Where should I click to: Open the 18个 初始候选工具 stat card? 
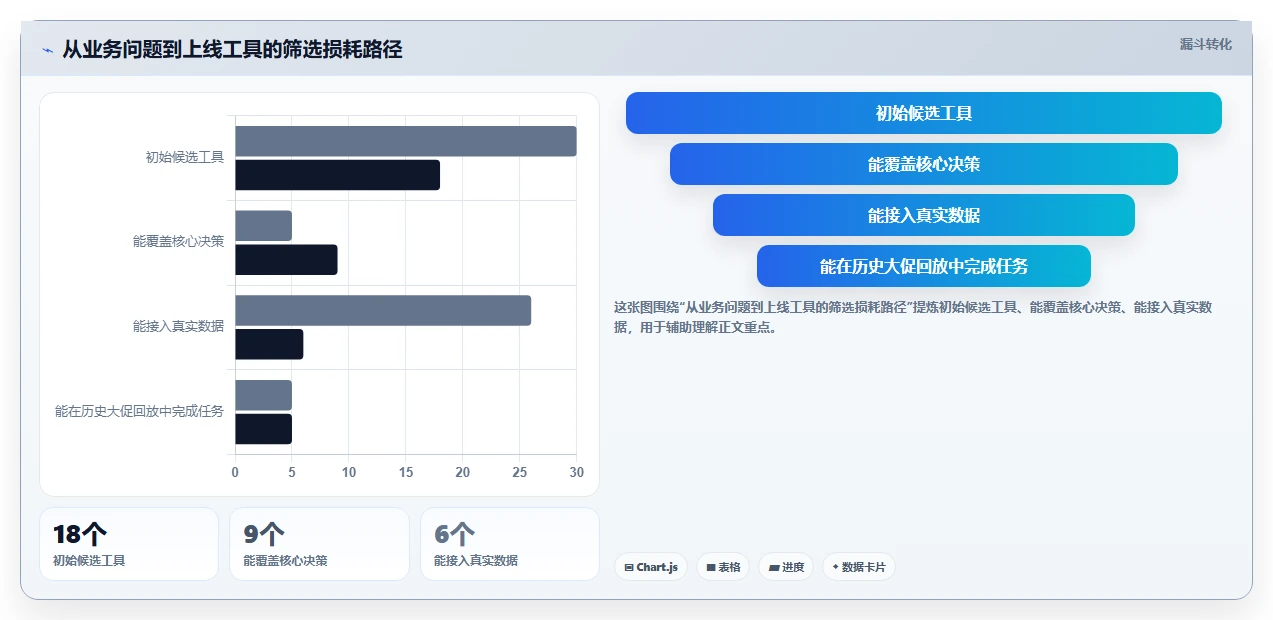pyautogui.click(x=129, y=544)
